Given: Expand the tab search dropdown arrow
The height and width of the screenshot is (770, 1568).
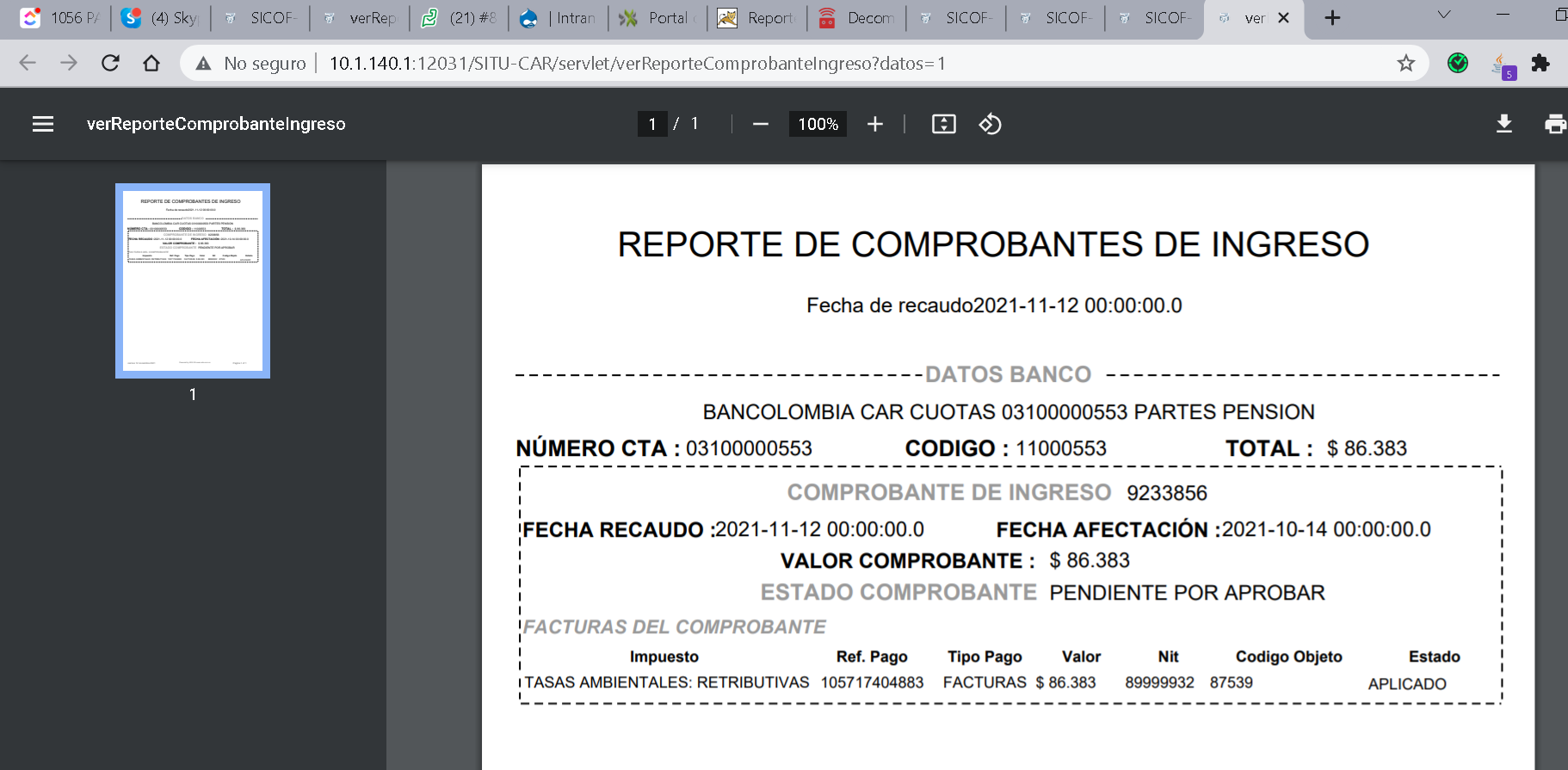Looking at the screenshot, I should pos(1444,15).
